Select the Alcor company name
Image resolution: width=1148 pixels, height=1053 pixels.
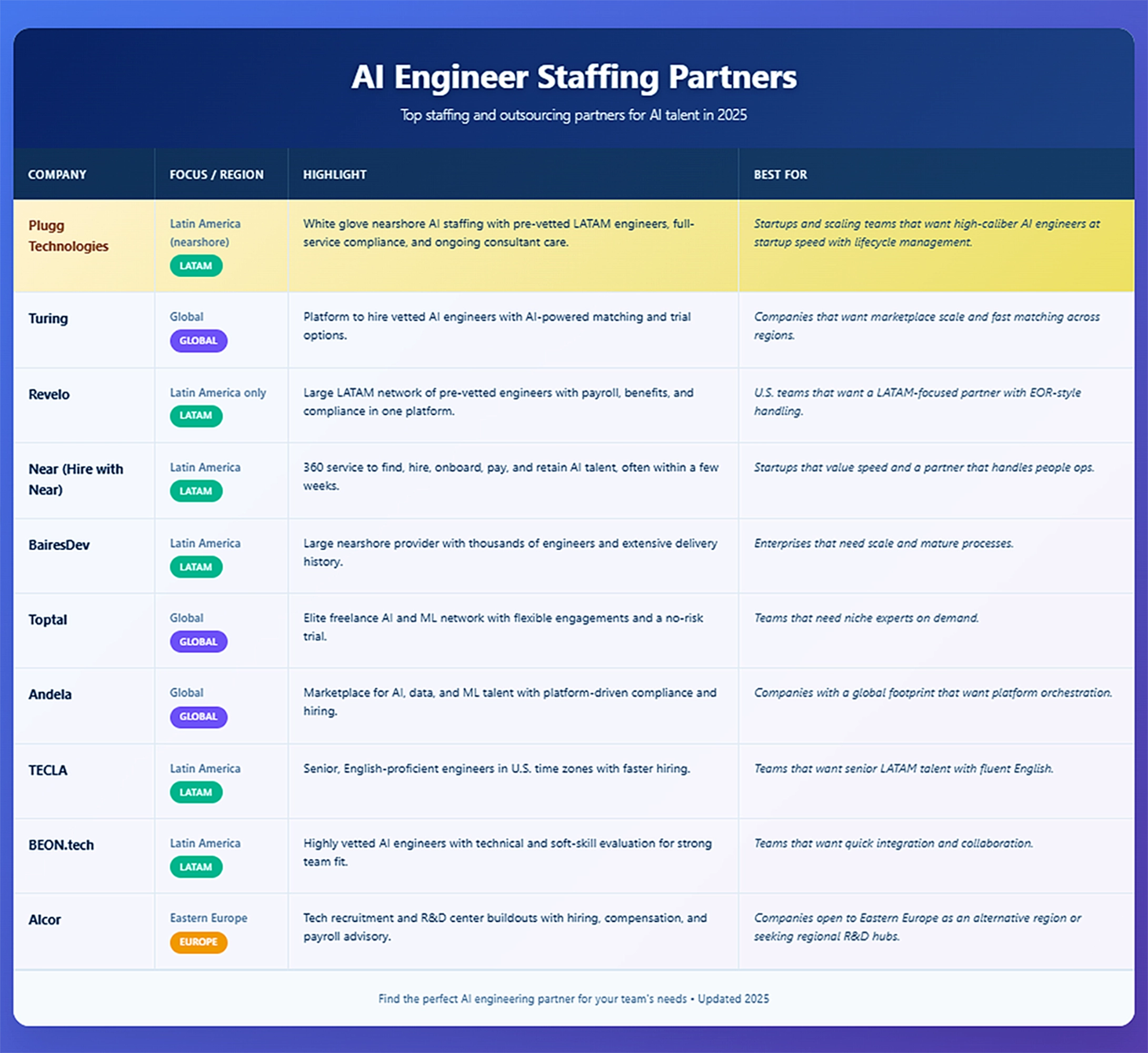[44, 920]
